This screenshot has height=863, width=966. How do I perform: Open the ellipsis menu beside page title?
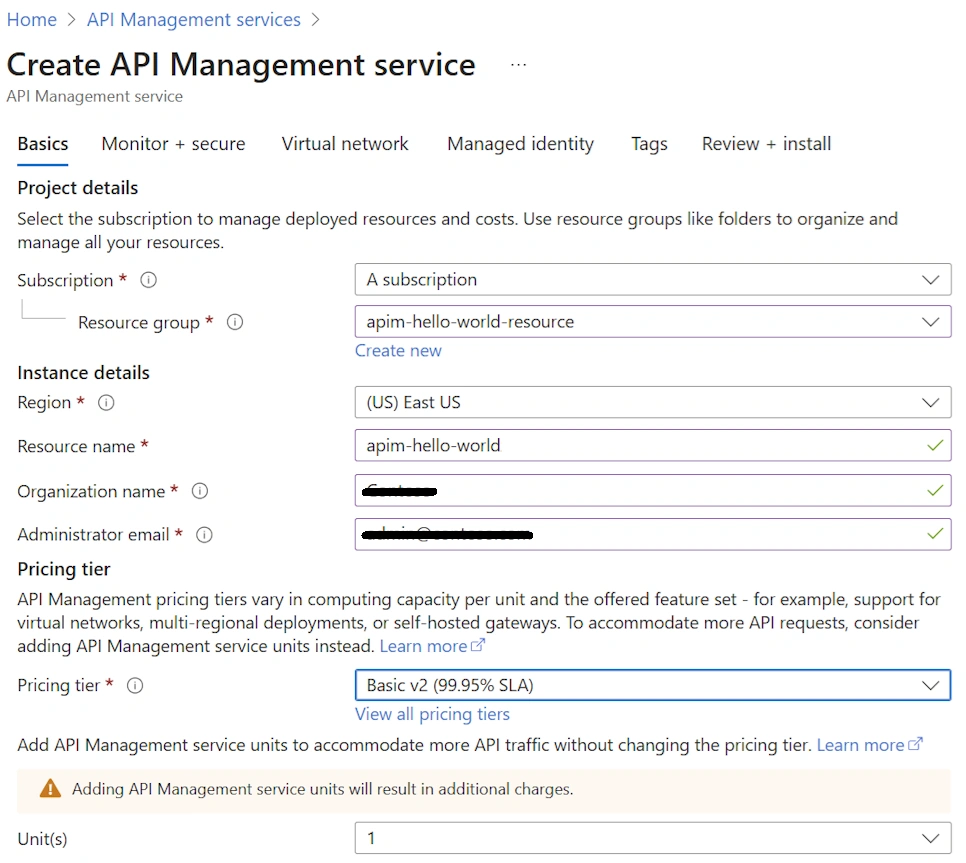coord(519,65)
